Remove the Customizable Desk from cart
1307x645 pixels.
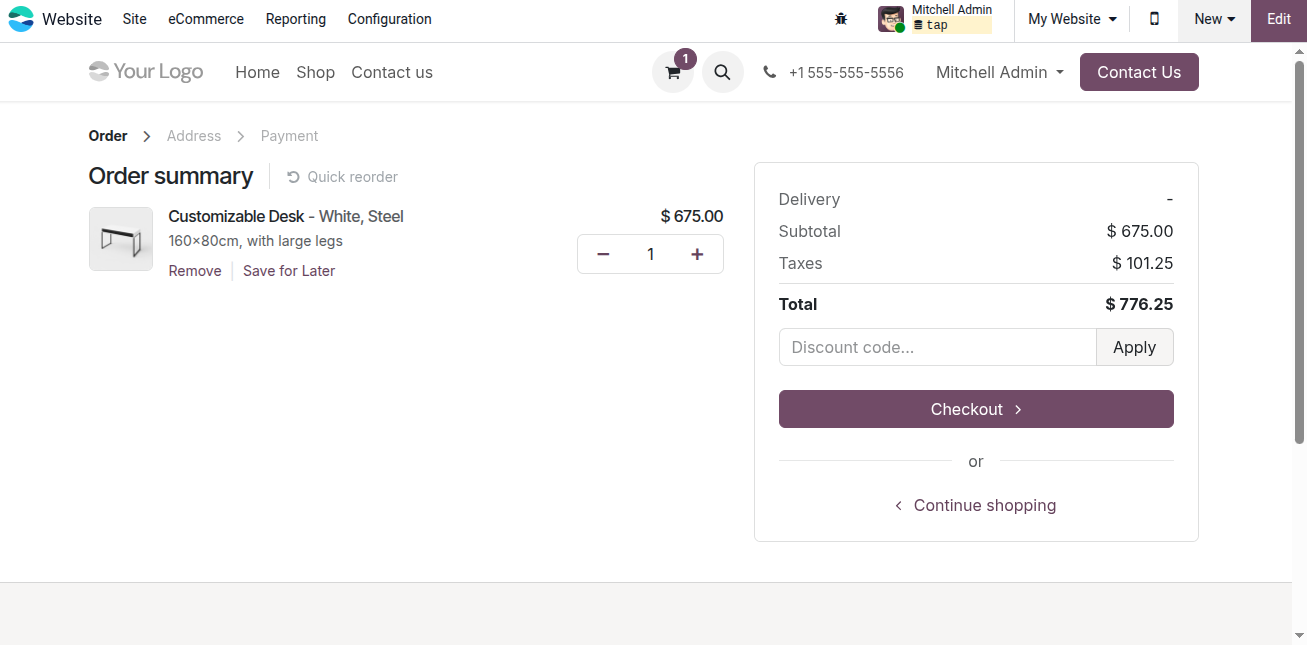pyautogui.click(x=194, y=270)
